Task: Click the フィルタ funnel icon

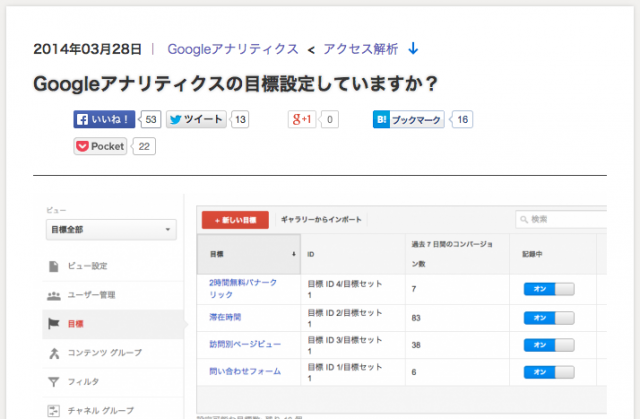Action: click(x=53, y=382)
